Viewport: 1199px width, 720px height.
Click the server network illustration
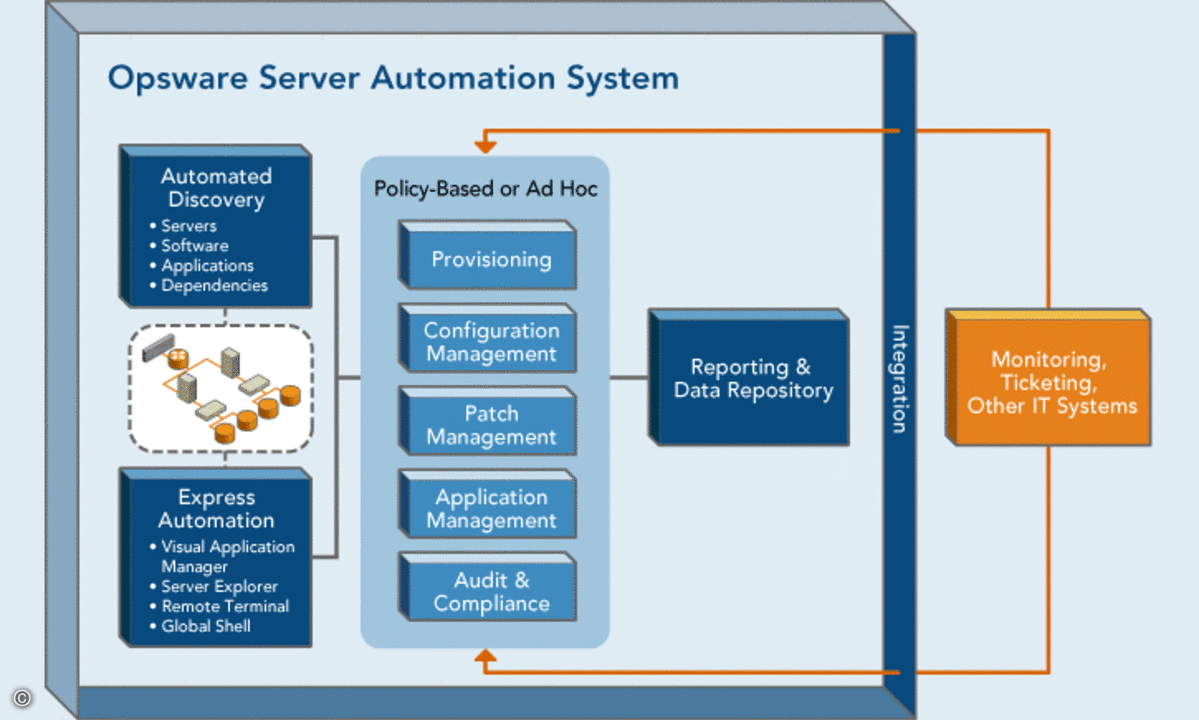pyautogui.click(x=221, y=388)
